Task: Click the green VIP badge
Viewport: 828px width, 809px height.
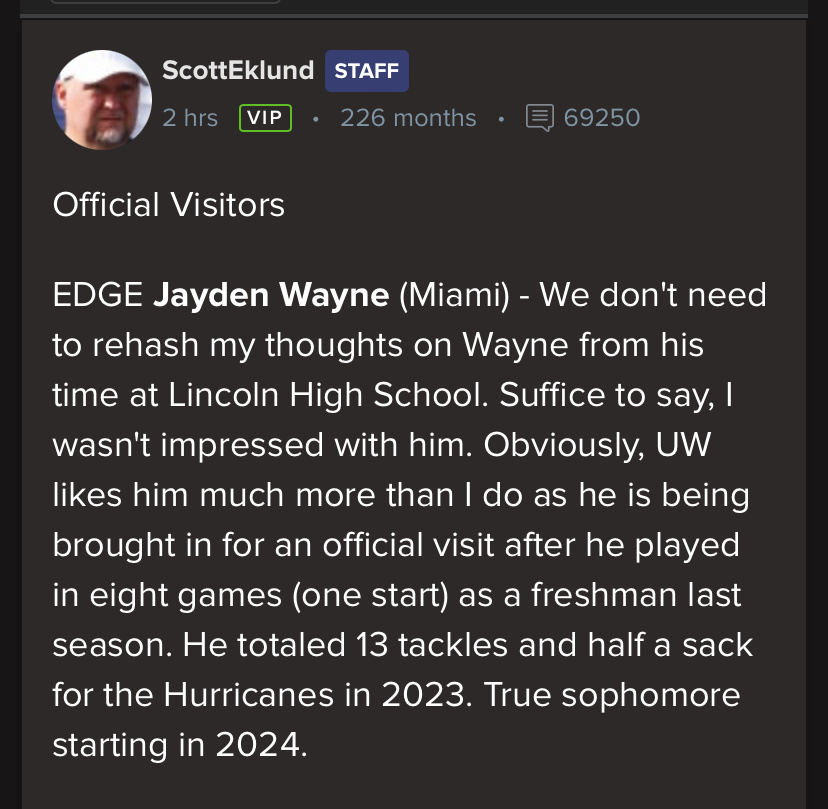Action: tap(265, 118)
